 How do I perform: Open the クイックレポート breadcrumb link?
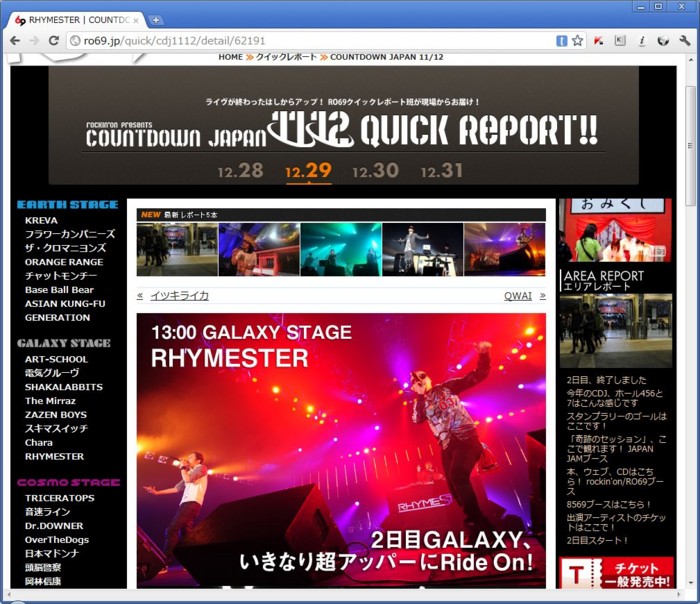(x=286, y=57)
